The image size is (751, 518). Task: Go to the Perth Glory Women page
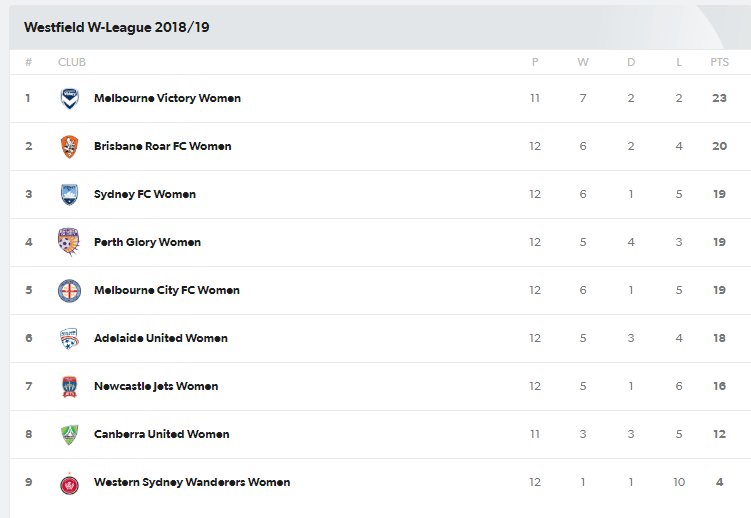pyautogui.click(x=147, y=242)
